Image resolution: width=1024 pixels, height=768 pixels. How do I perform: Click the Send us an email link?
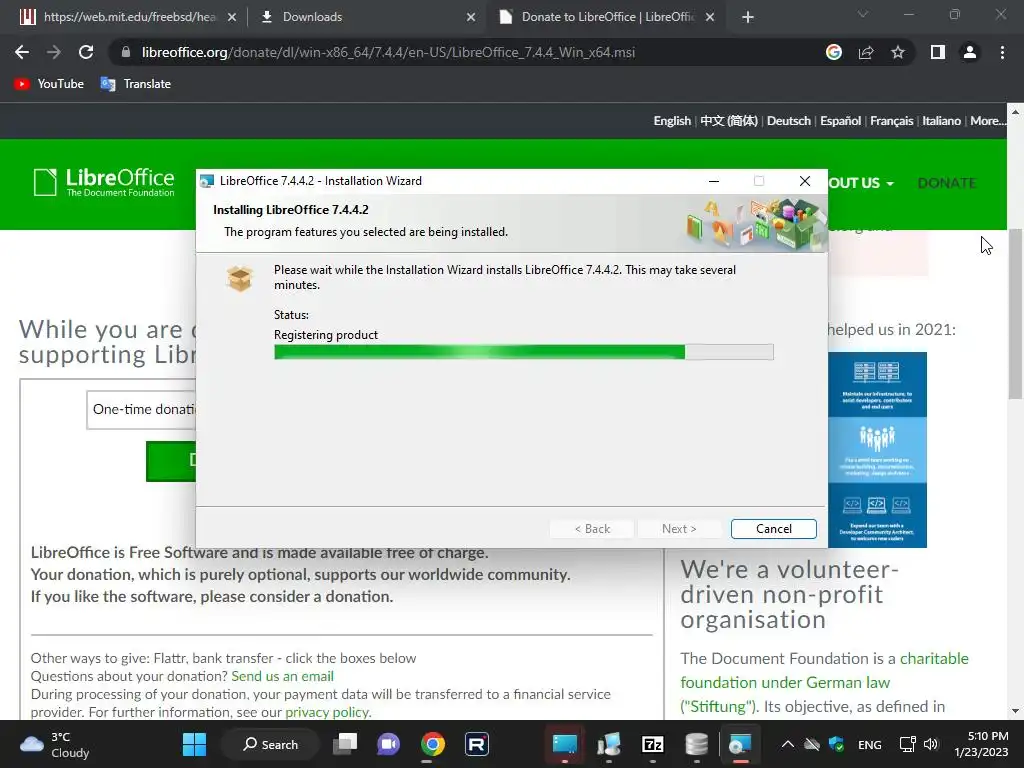tap(282, 676)
